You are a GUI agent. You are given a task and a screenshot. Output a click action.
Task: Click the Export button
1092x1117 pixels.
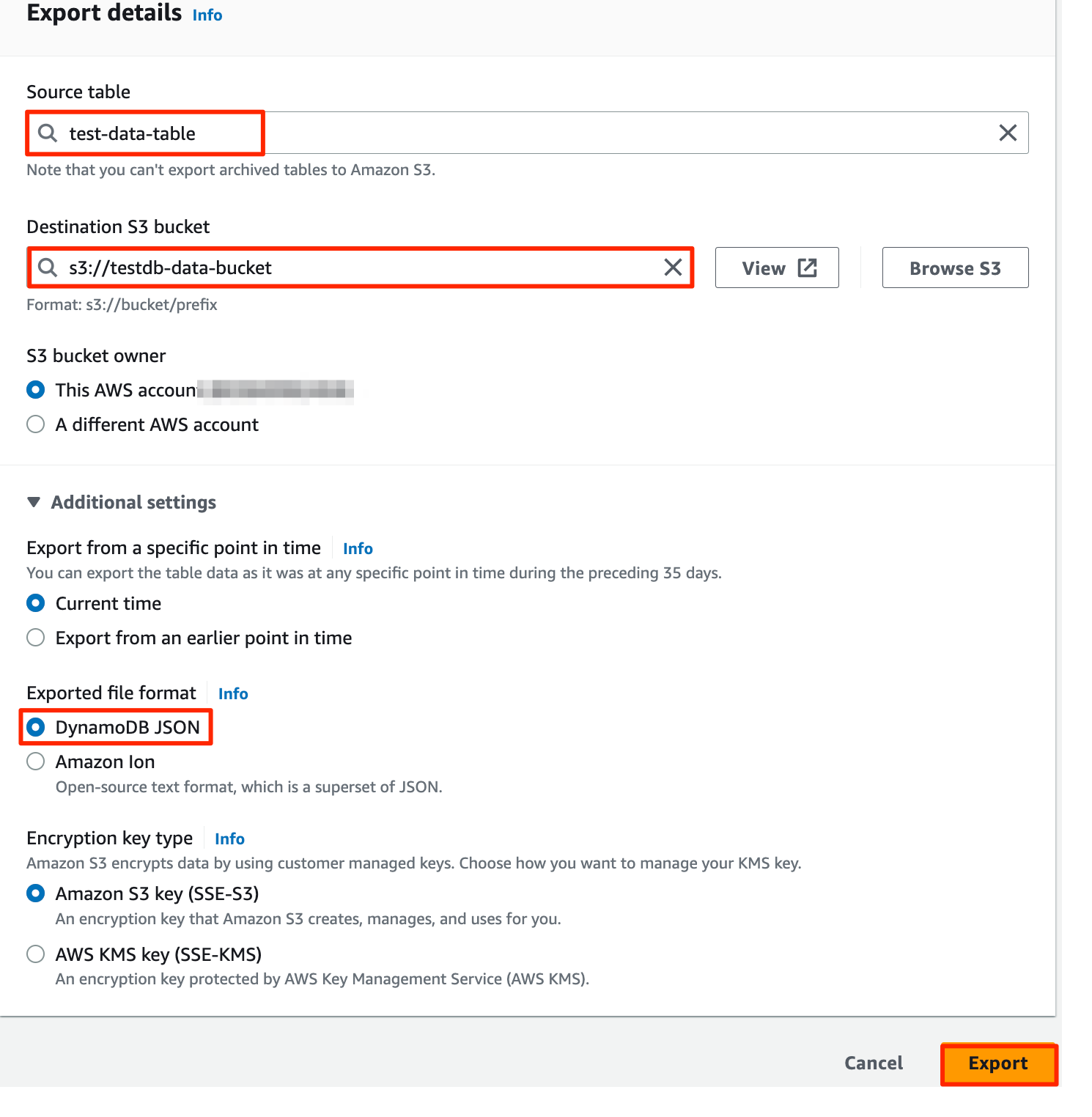[x=998, y=1063]
